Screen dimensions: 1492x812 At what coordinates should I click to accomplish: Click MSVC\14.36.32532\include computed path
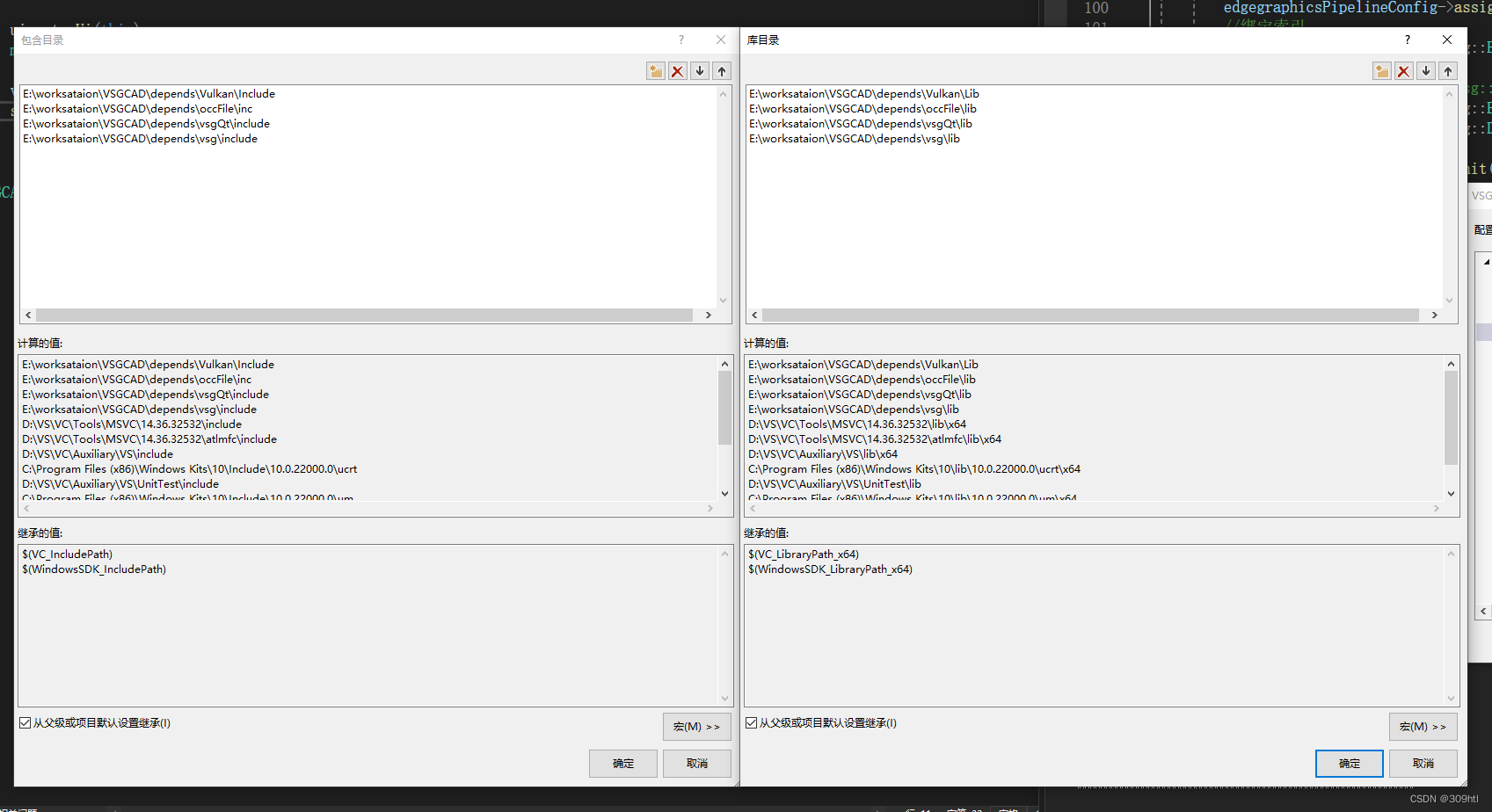132,424
